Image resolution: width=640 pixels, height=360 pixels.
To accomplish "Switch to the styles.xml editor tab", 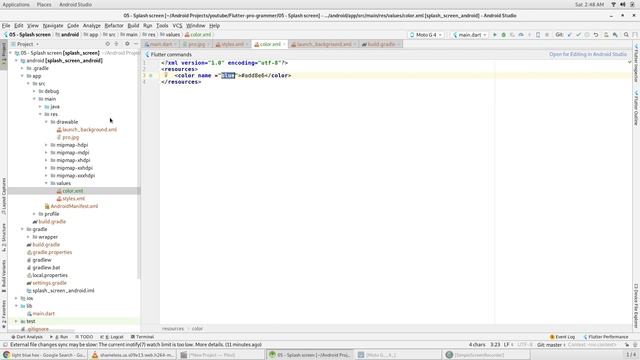I will (x=231, y=44).
